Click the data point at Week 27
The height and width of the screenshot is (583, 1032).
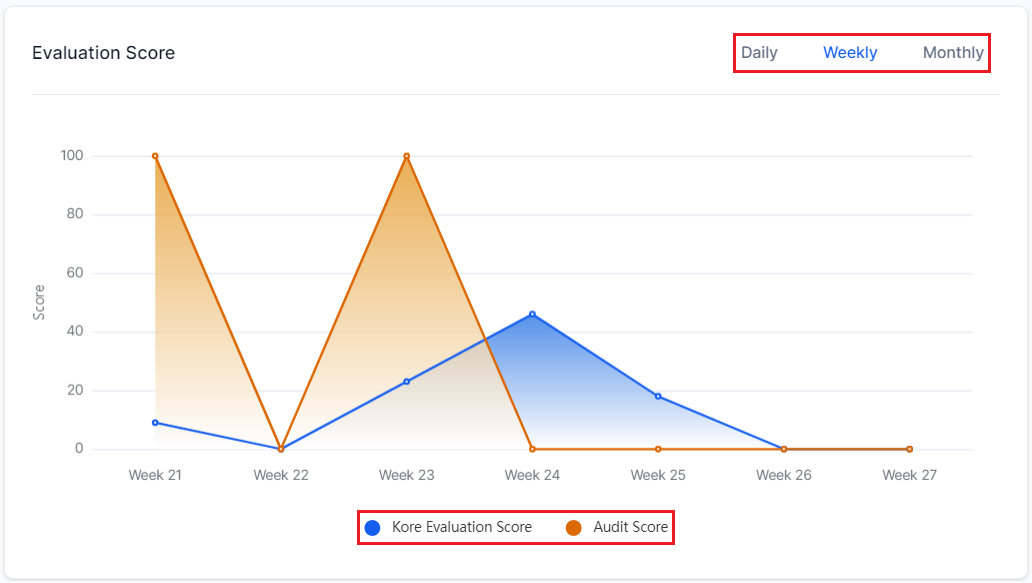(909, 449)
